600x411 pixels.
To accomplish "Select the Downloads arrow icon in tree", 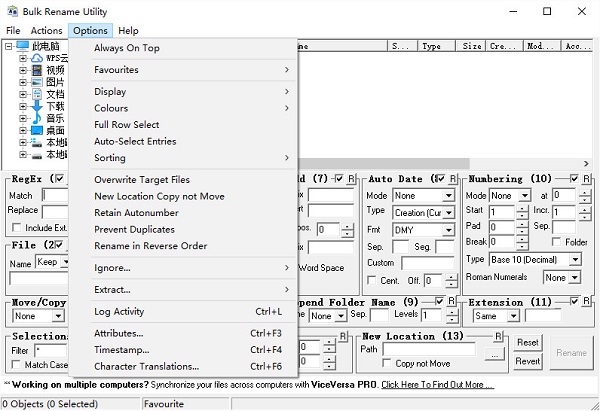I will click(37, 106).
